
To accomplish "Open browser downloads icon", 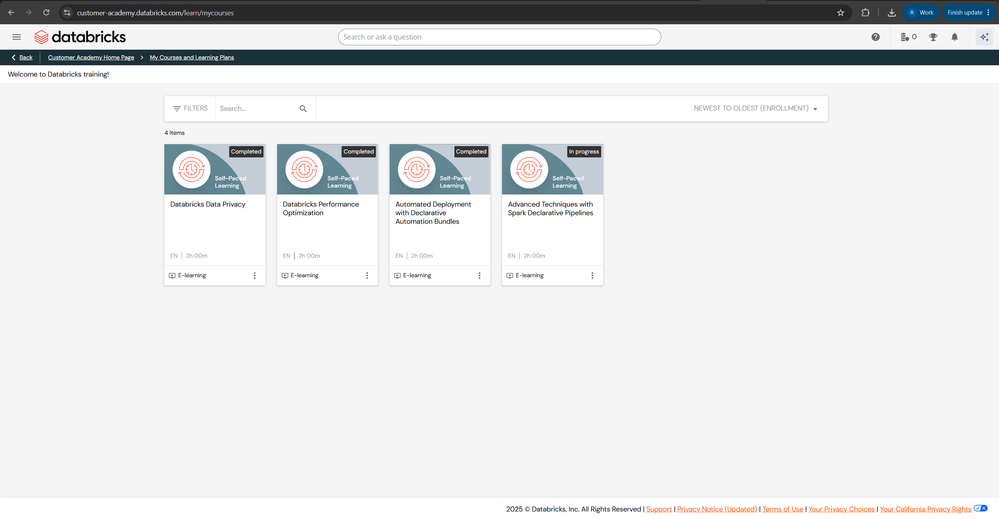I will point(891,12).
